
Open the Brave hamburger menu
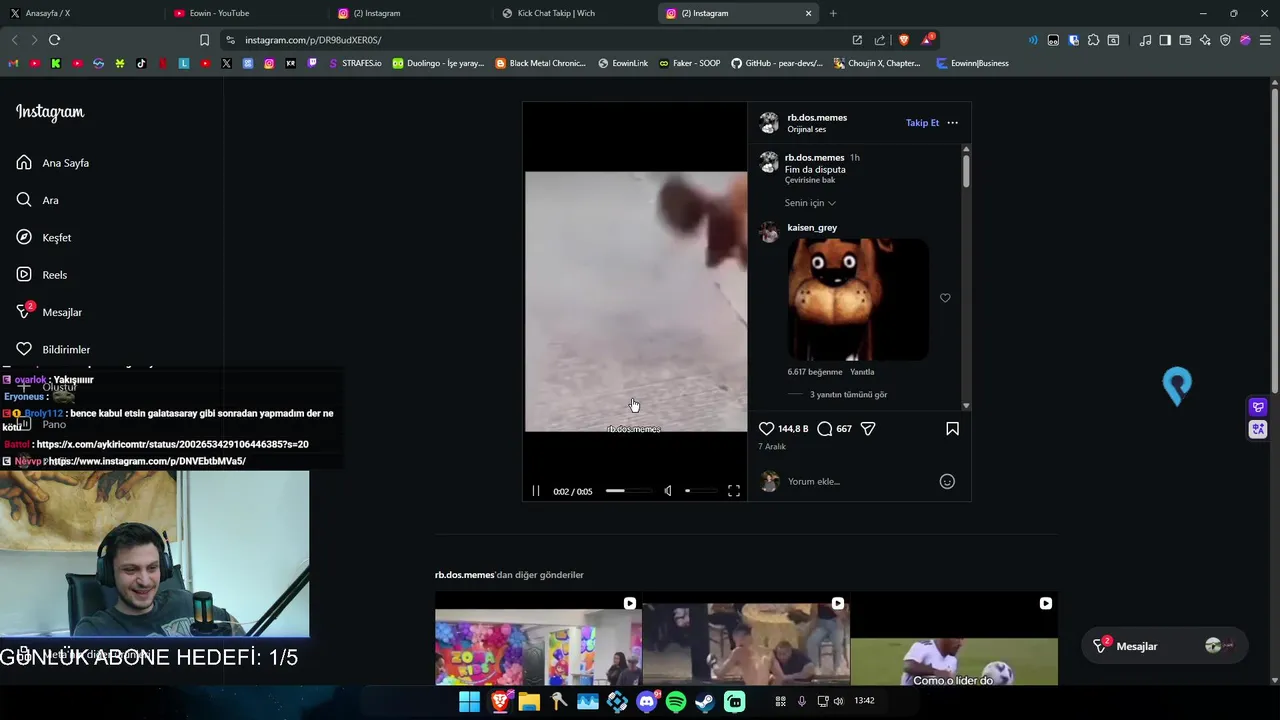pos(1265,40)
